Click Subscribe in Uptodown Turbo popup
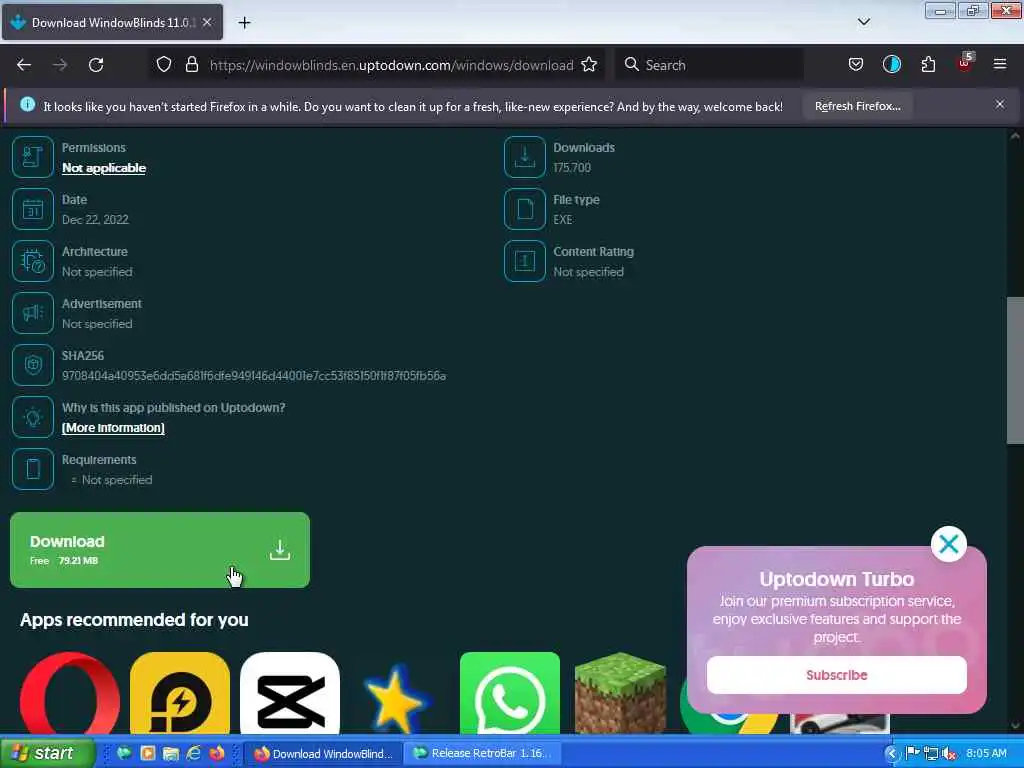 837,675
